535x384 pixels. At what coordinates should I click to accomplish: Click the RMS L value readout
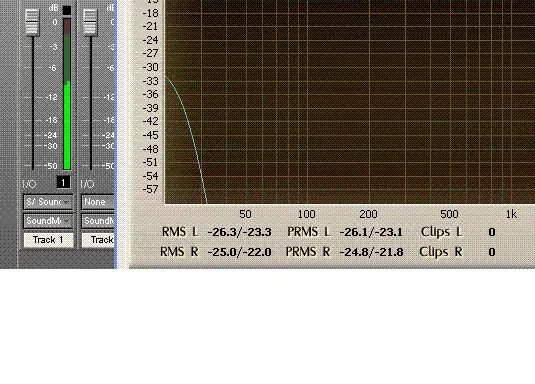coord(240,232)
